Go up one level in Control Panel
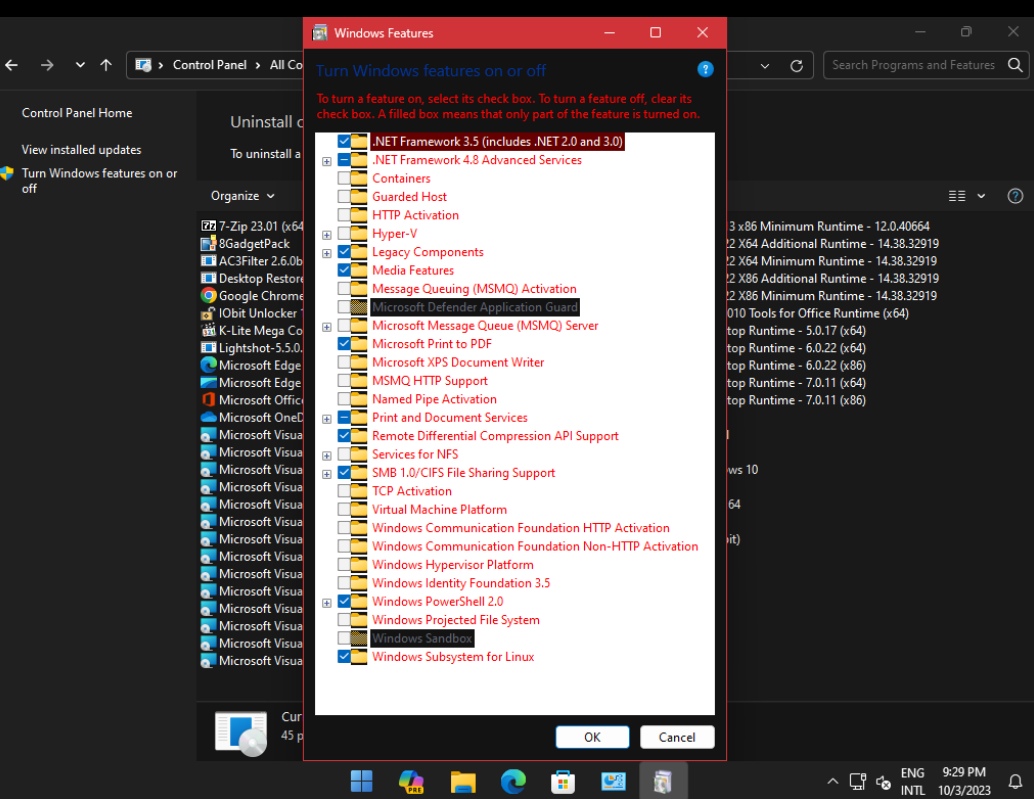The height and width of the screenshot is (799, 1034). (106, 65)
